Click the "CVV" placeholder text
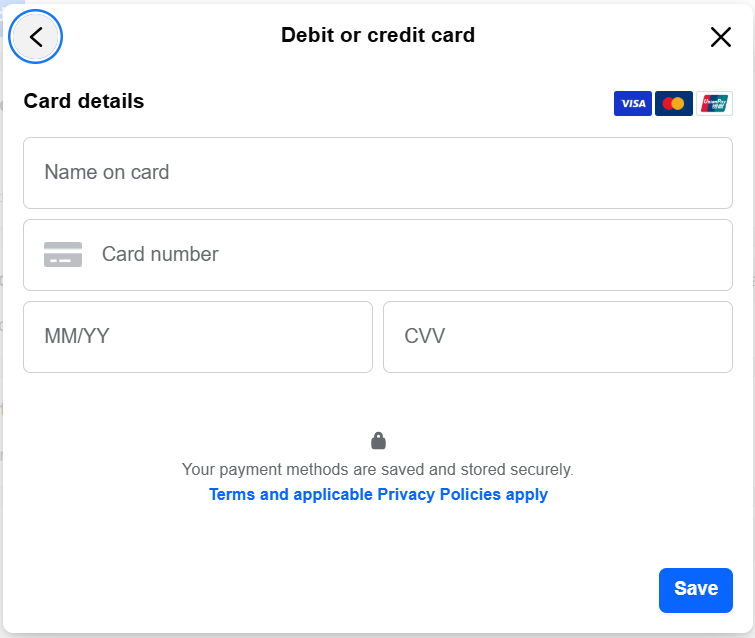This screenshot has width=755, height=638. pos(425,336)
